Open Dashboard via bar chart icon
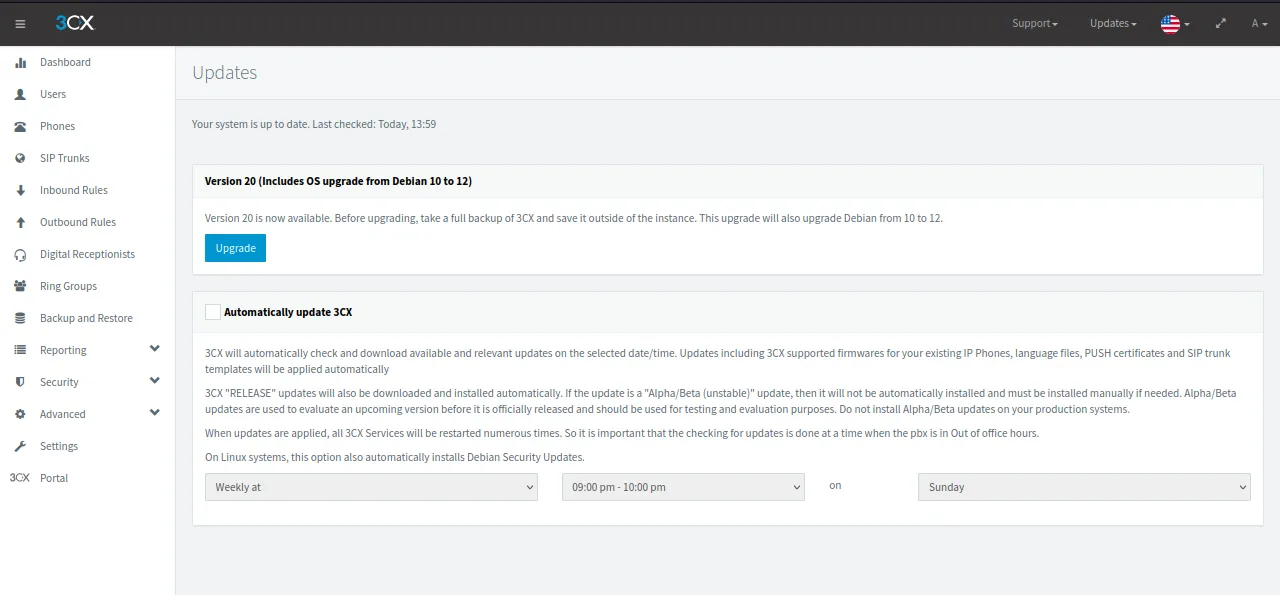Image resolution: width=1280 pixels, height=595 pixels. [20, 62]
